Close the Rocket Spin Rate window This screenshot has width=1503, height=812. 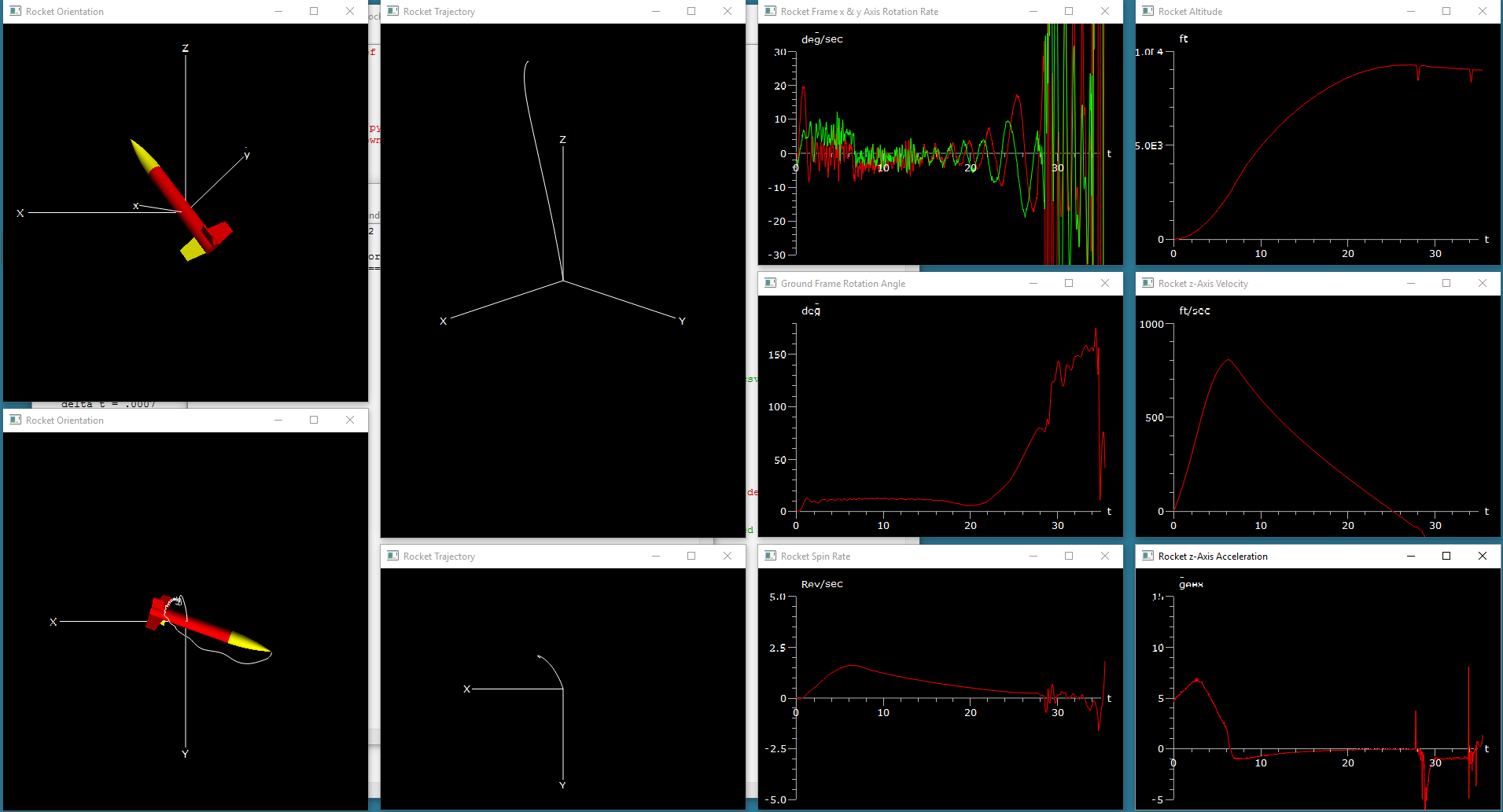click(1104, 556)
